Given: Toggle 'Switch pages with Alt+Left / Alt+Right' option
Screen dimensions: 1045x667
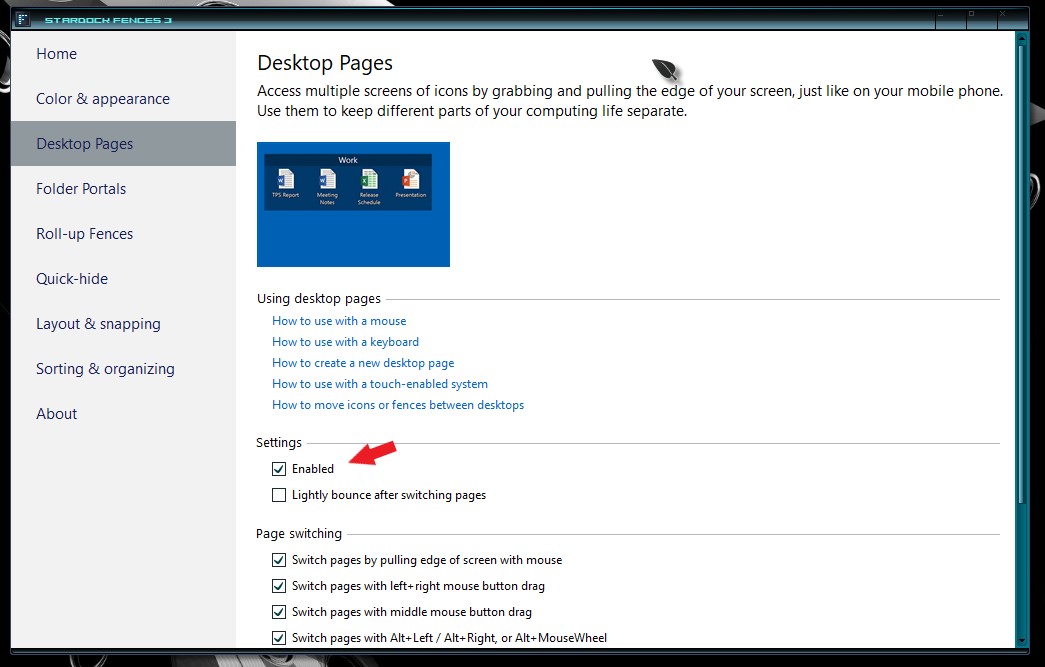Looking at the screenshot, I should [x=279, y=638].
